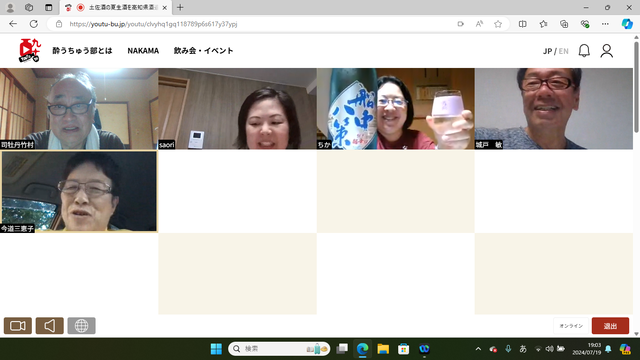The image size is (640, 360).
Task: Select the 今道三恵子 video tile
Action: point(79,191)
